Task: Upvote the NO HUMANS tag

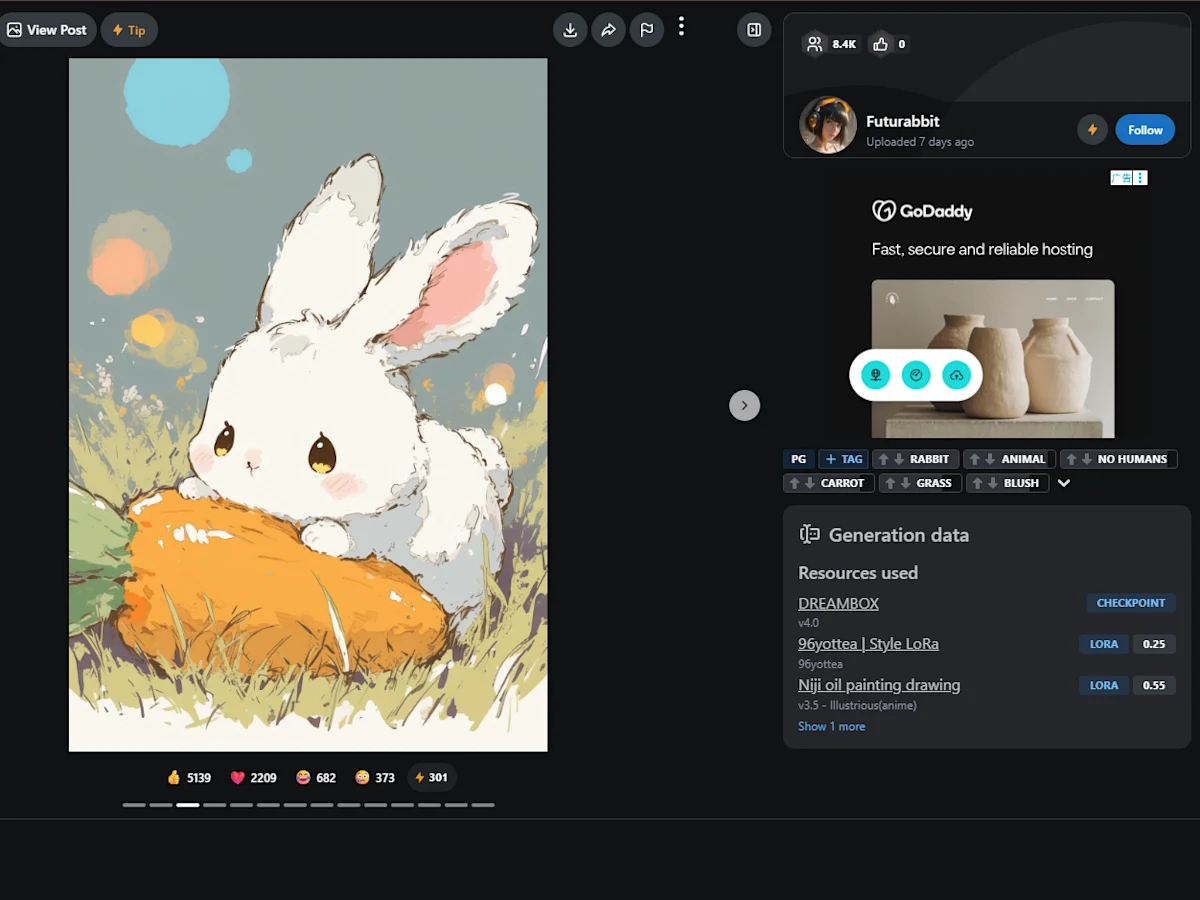Action: 1072,459
